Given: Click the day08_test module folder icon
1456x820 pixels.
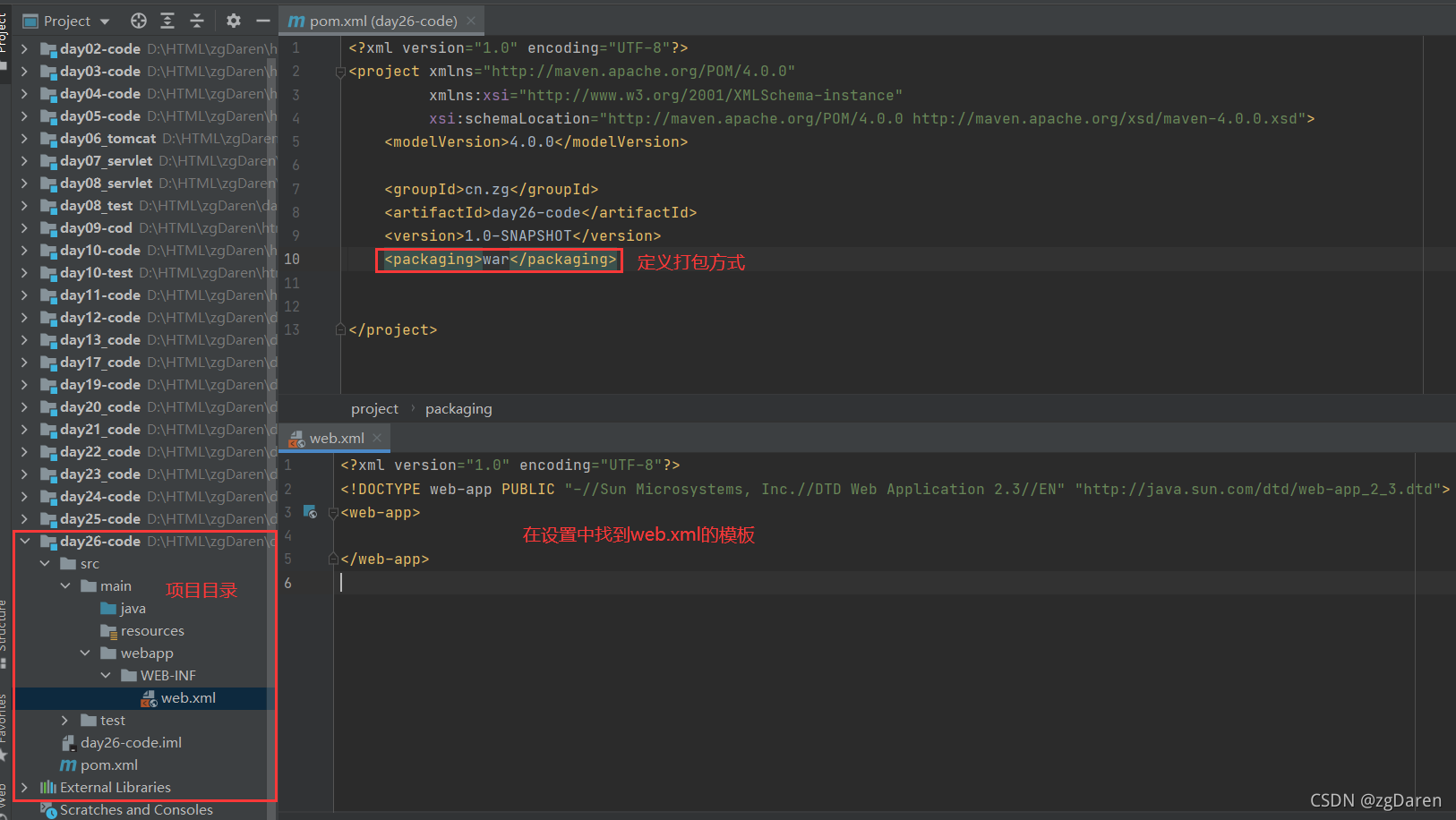Looking at the screenshot, I should pos(48,206).
